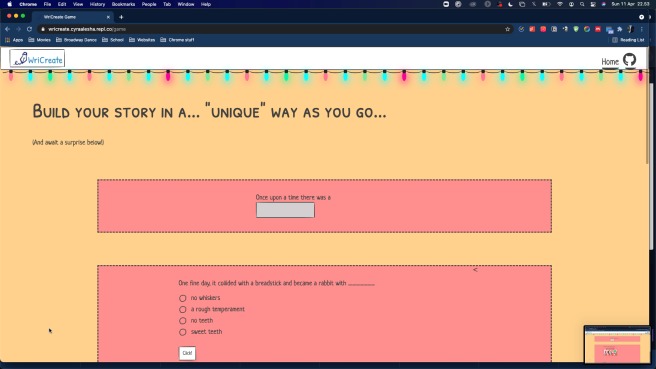The height and width of the screenshot is (369, 656).
Task: Open the Apps shortcut in bookmarks bar
Action: click(14, 40)
